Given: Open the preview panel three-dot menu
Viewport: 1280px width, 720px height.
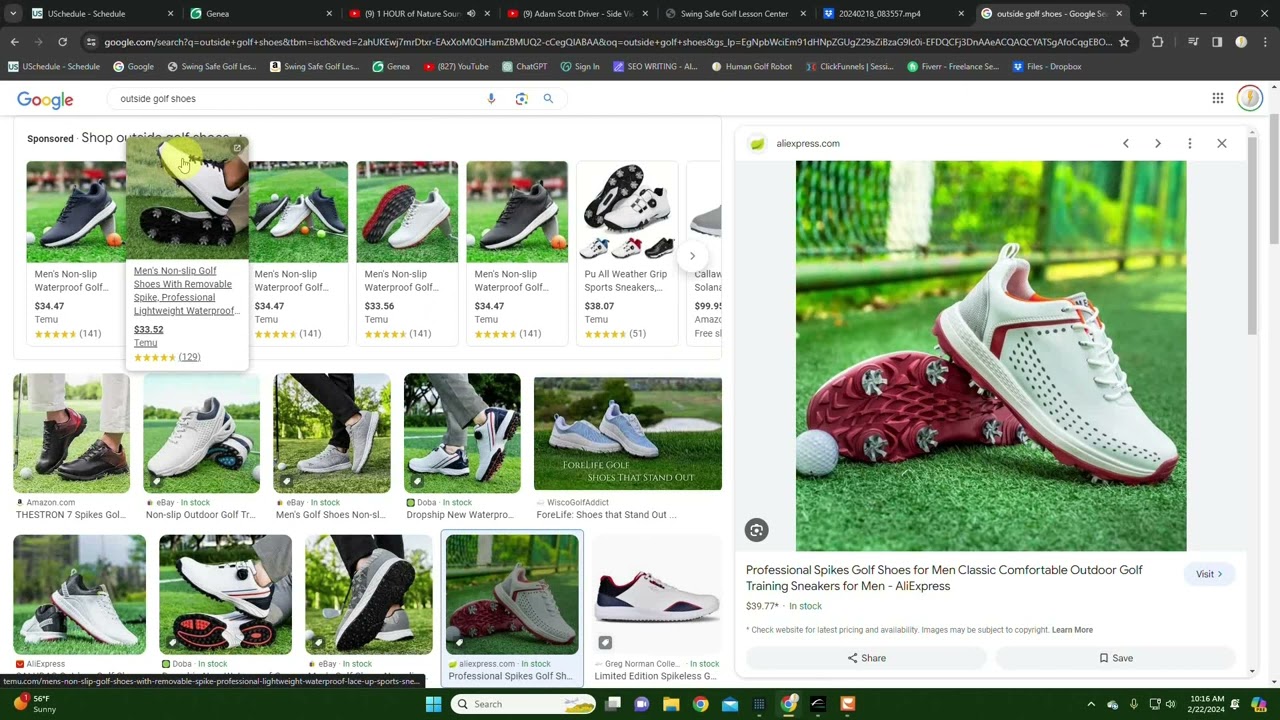Looking at the screenshot, I should pyautogui.click(x=1190, y=143).
